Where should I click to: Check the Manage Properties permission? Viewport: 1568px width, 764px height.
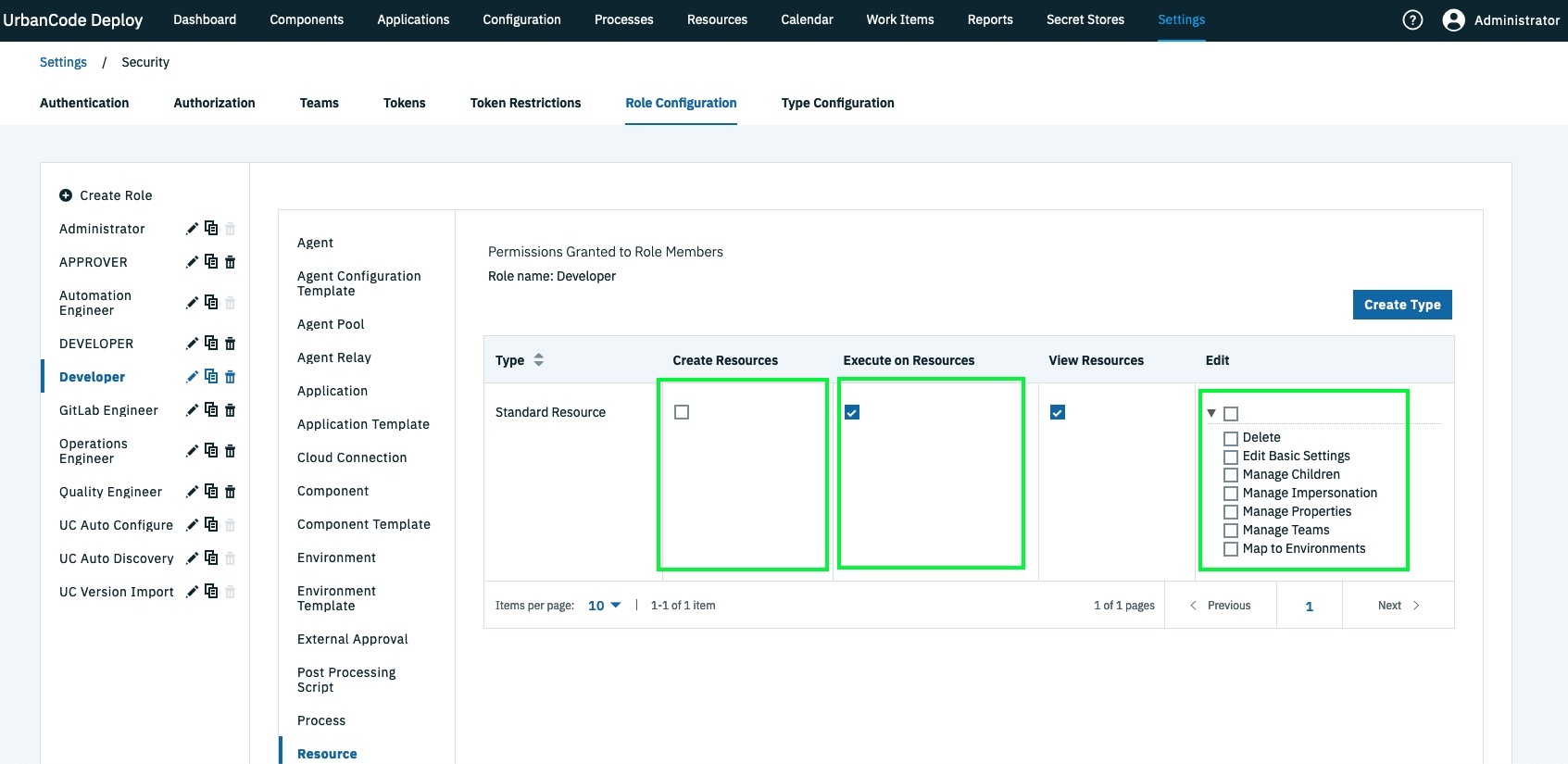(x=1231, y=512)
